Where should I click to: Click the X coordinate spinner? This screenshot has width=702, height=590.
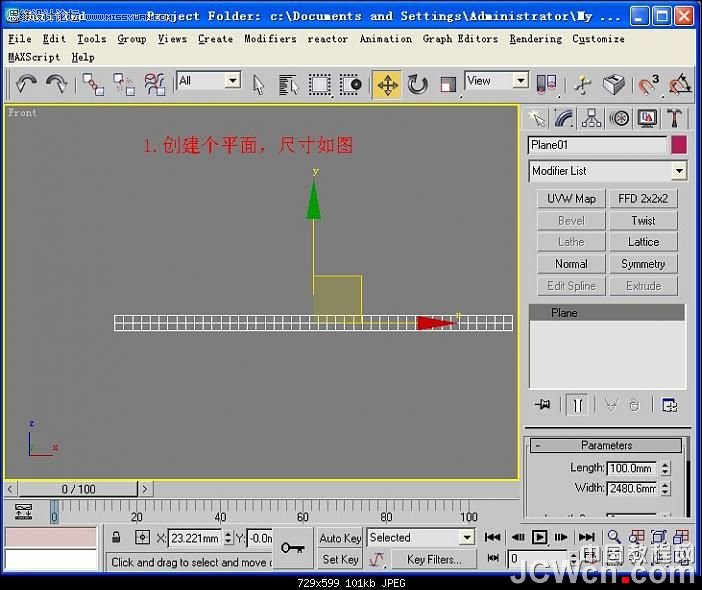(228, 538)
